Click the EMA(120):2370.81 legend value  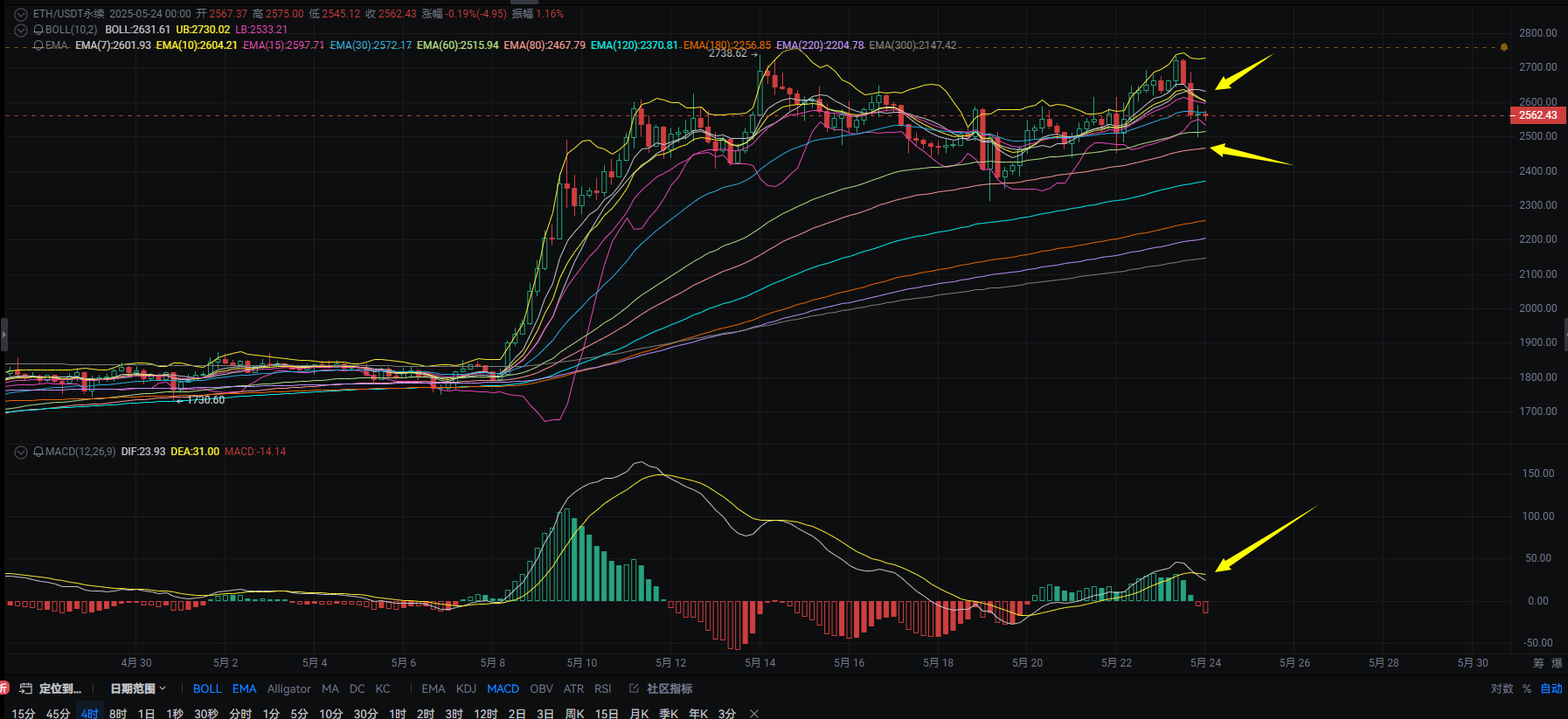pyautogui.click(x=635, y=45)
